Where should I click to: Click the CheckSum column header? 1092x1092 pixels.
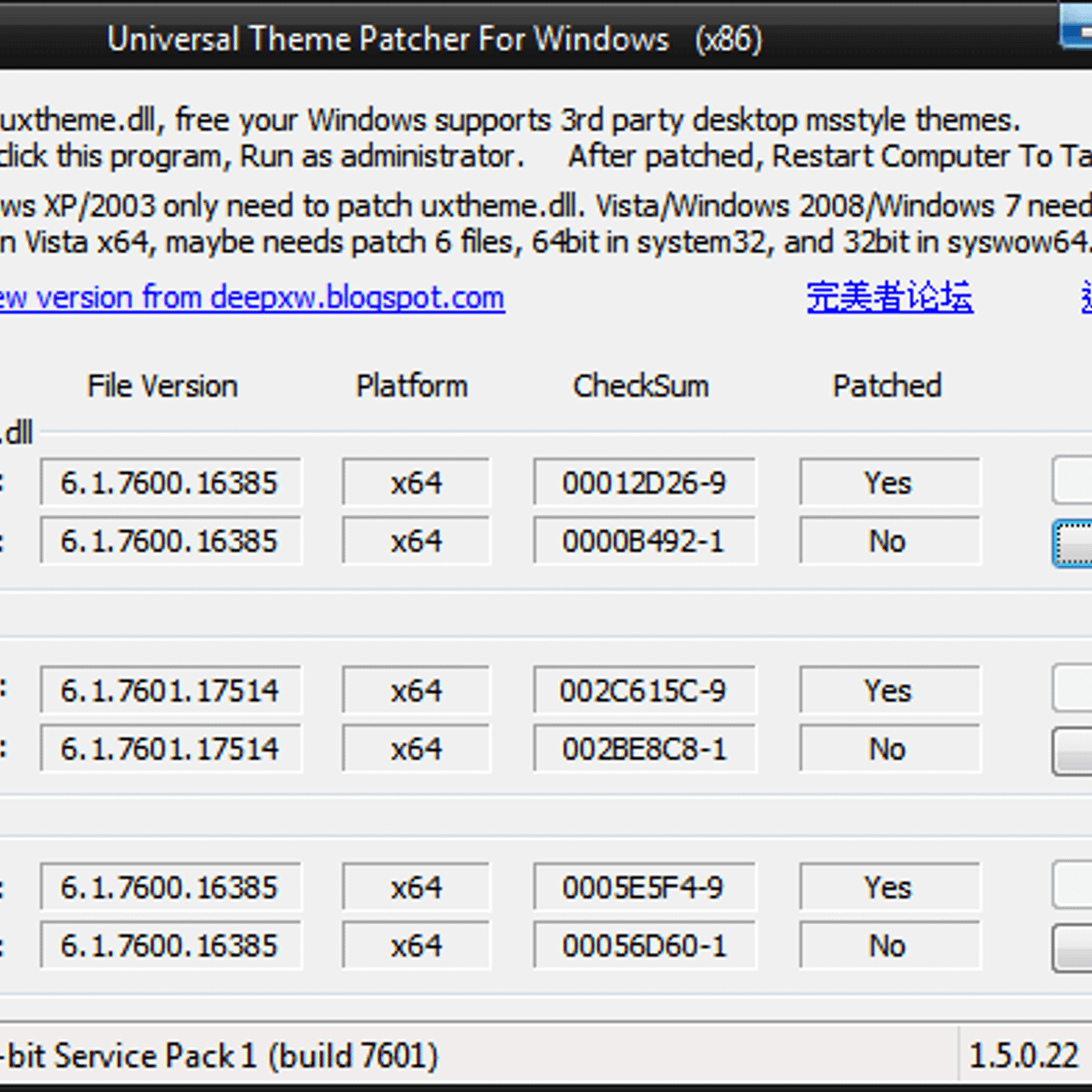click(x=641, y=386)
